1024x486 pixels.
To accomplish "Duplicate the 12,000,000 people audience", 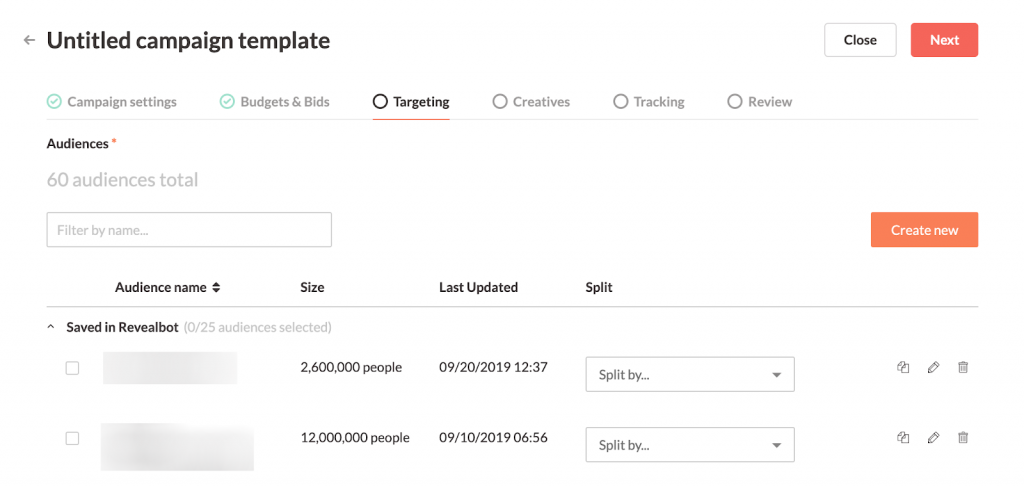I will coord(903,437).
